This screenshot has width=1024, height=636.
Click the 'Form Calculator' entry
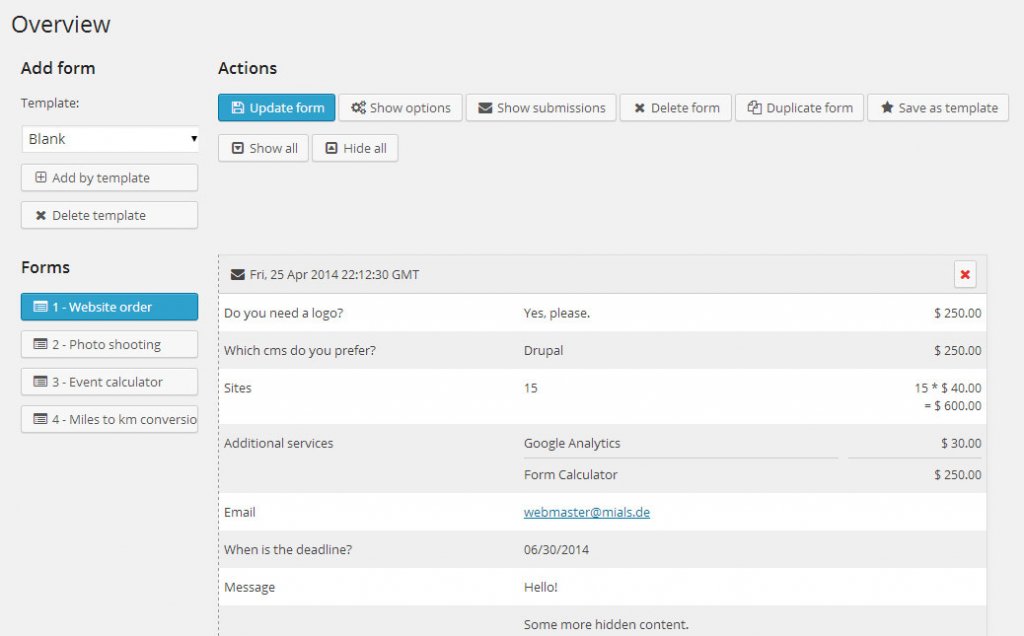(570, 475)
